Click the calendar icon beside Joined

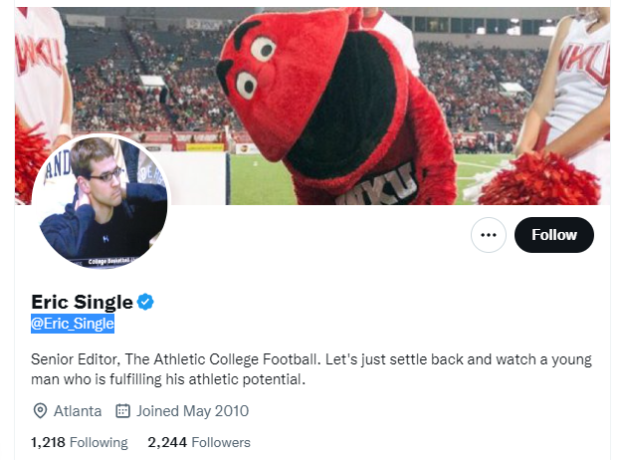point(124,411)
